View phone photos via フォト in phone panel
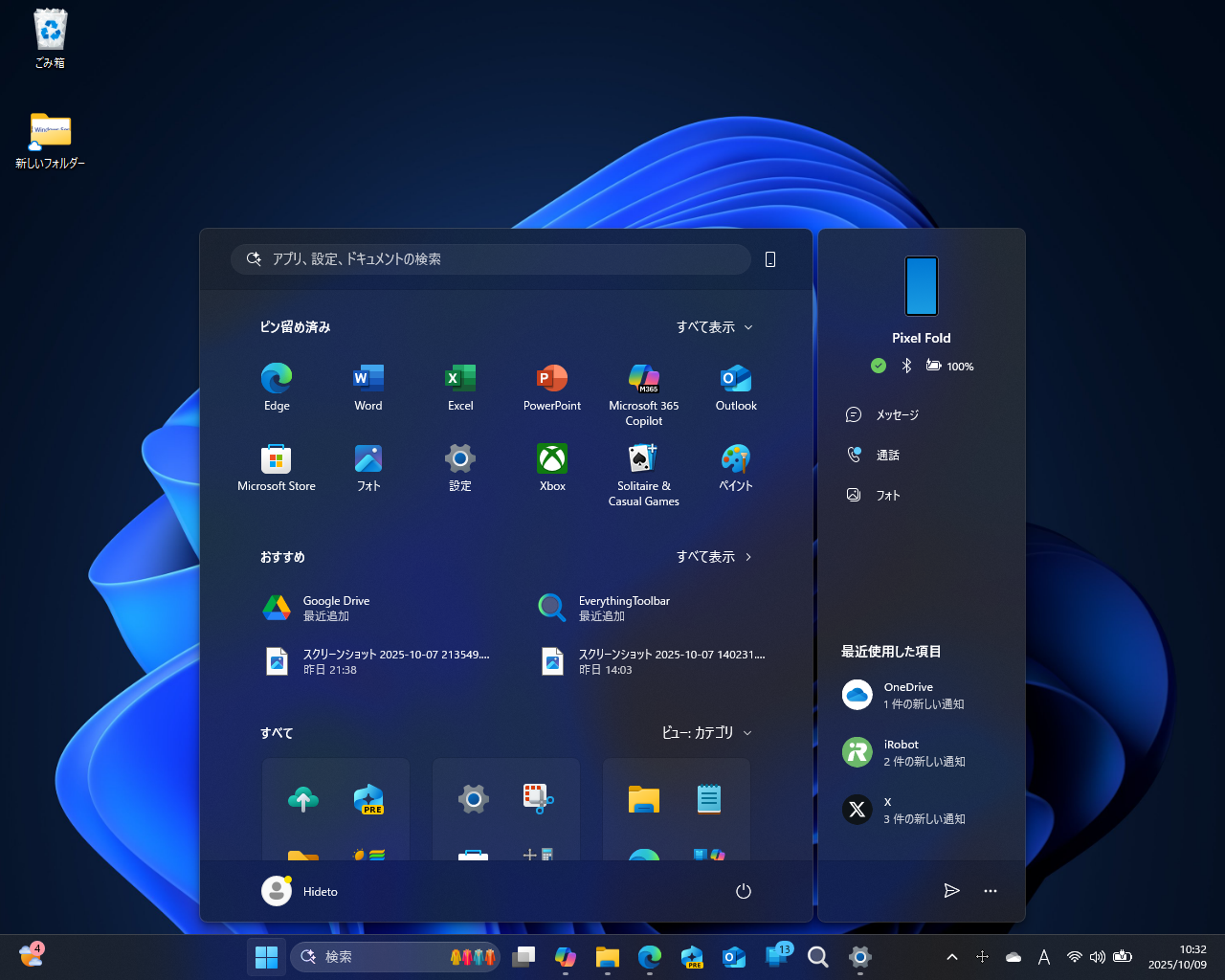1225x980 pixels. (x=885, y=495)
